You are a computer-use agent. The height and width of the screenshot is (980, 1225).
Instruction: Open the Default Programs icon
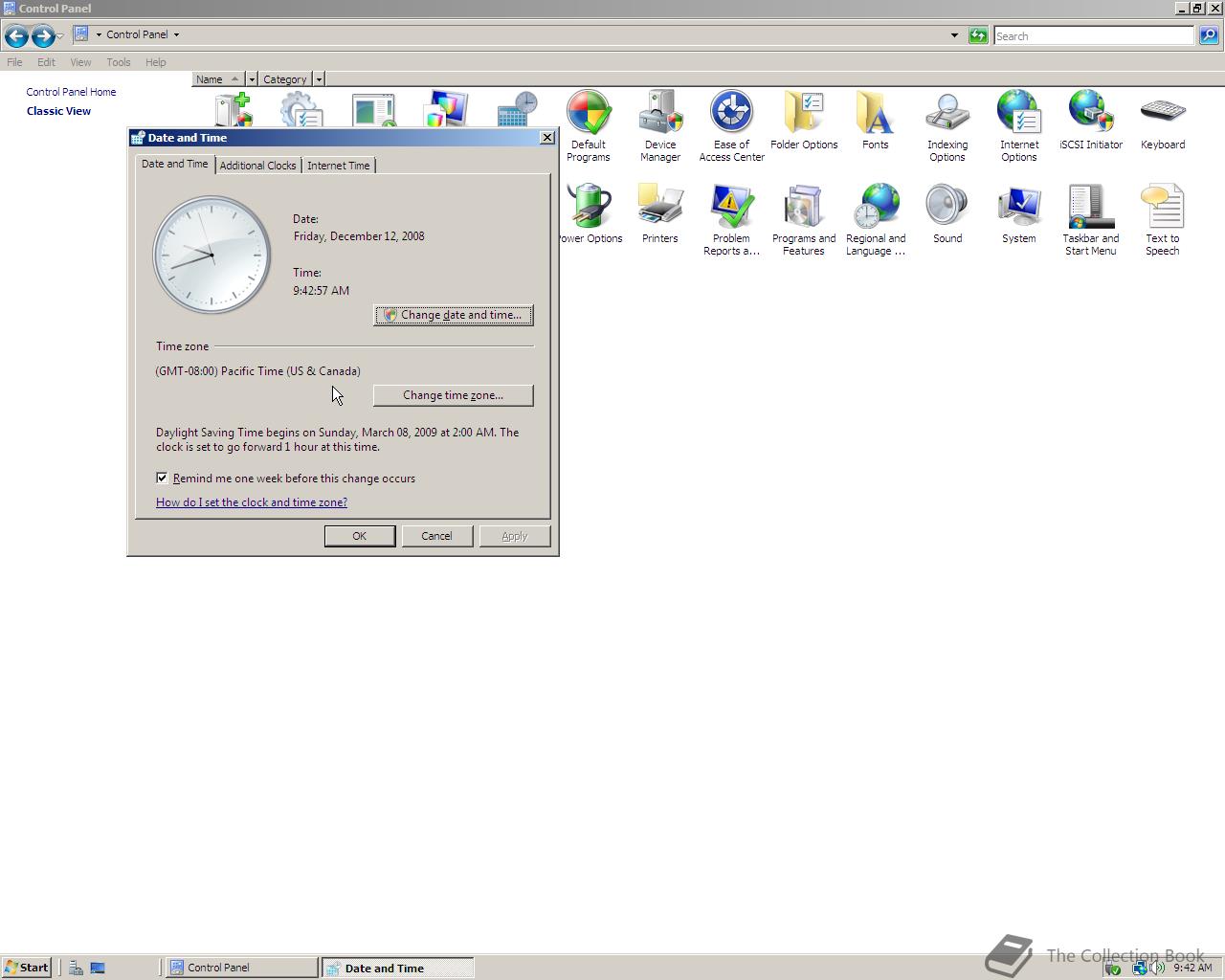click(x=588, y=125)
